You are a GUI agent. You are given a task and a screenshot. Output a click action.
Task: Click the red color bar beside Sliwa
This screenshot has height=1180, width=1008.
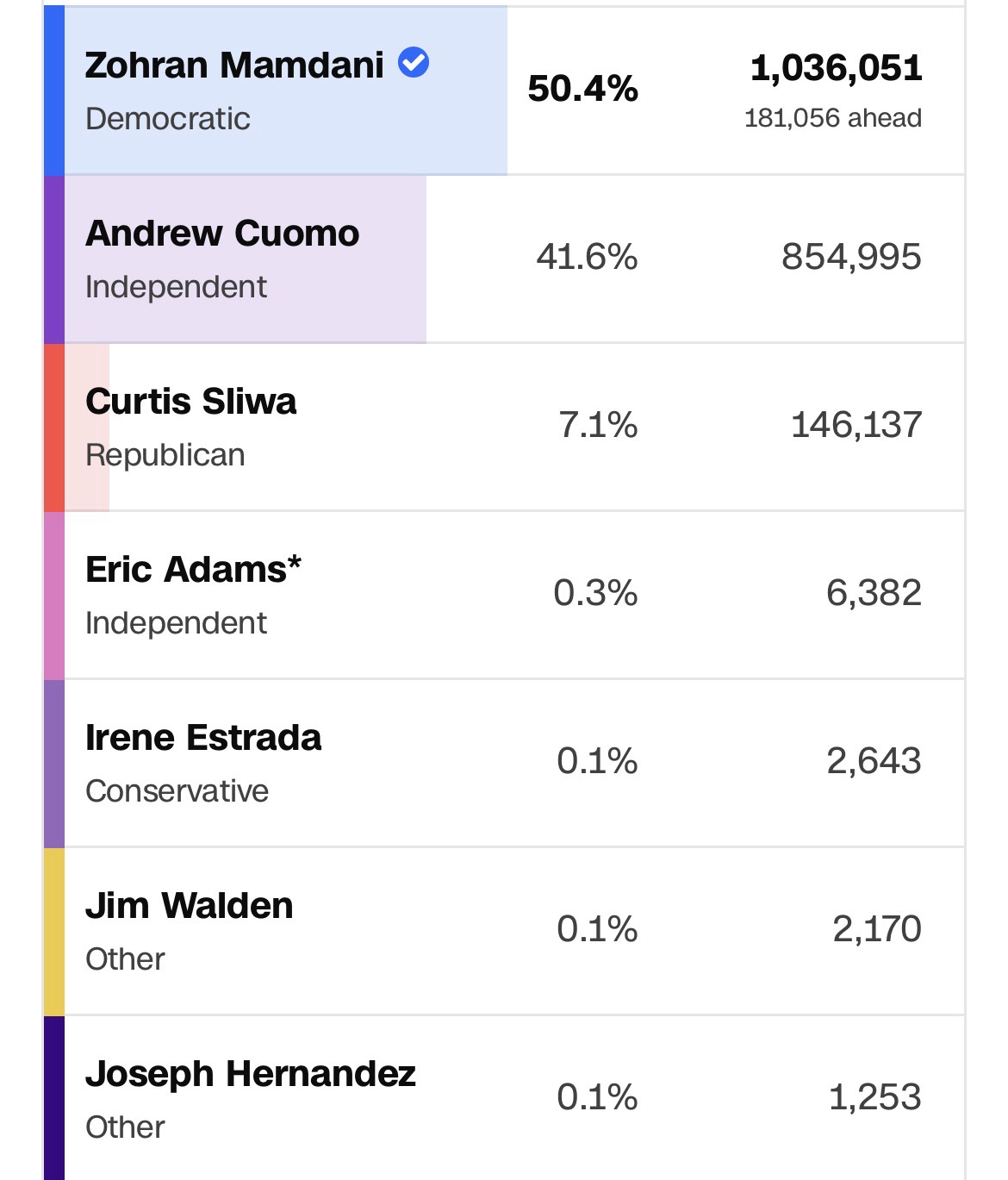pyautogui.click(x=53, y=428)
